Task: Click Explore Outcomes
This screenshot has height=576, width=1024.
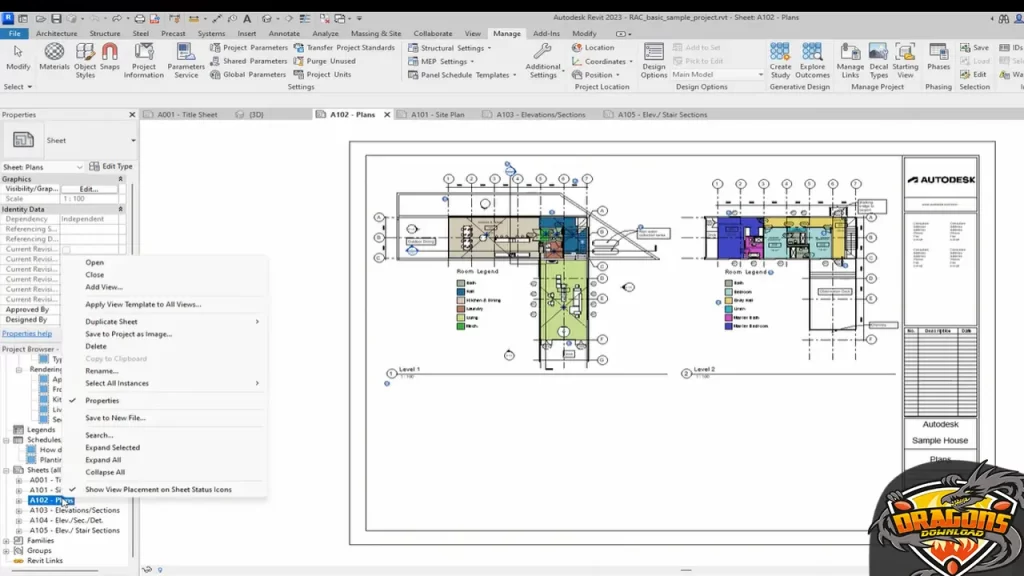Action: coord(812,60)
